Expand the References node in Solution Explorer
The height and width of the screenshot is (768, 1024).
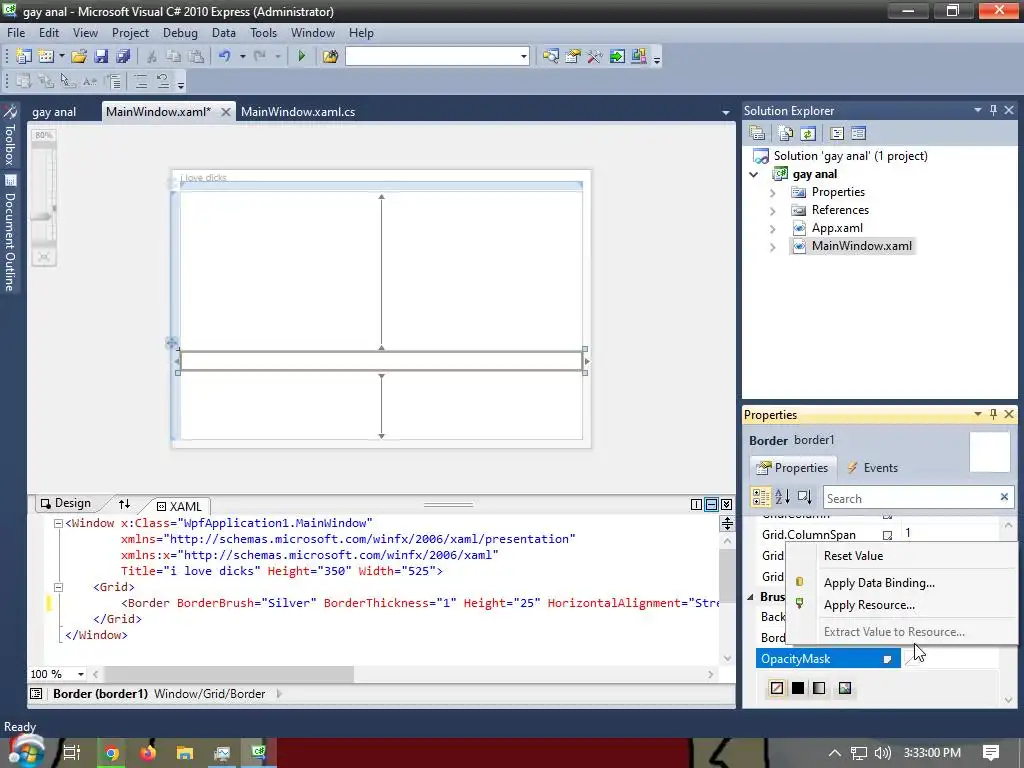tap(773, 211)
